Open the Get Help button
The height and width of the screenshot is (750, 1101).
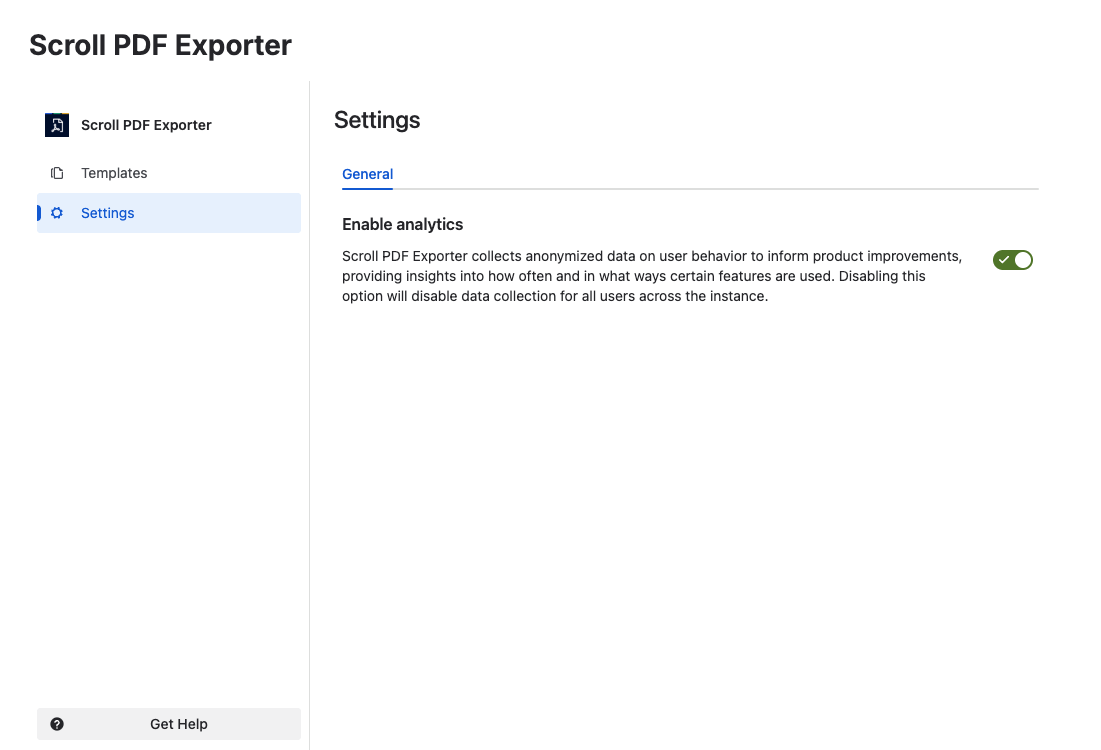169,724
